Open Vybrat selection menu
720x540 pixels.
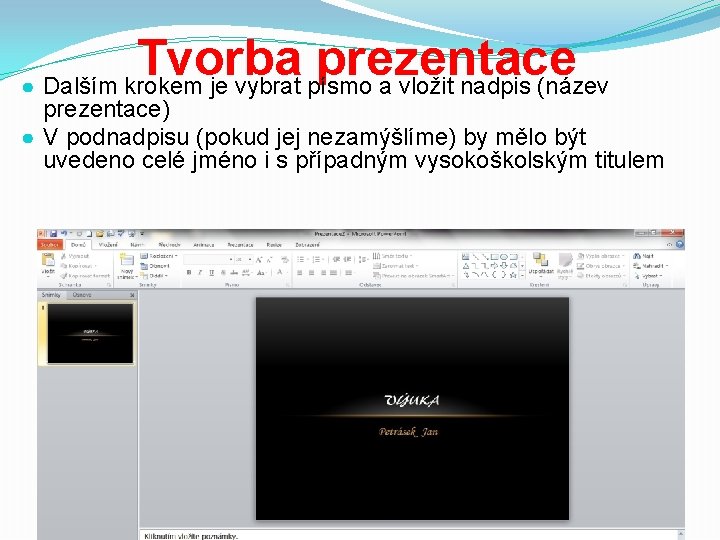(x=648, y=276)
